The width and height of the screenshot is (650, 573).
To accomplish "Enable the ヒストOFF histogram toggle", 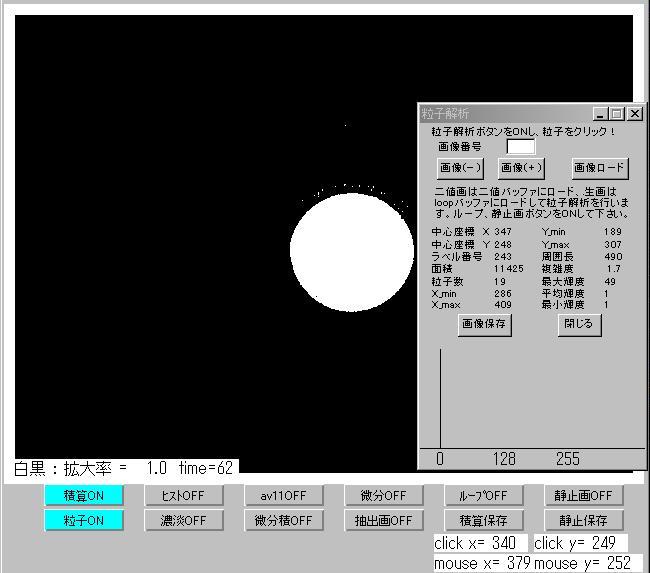I will (x=184, y=495).
